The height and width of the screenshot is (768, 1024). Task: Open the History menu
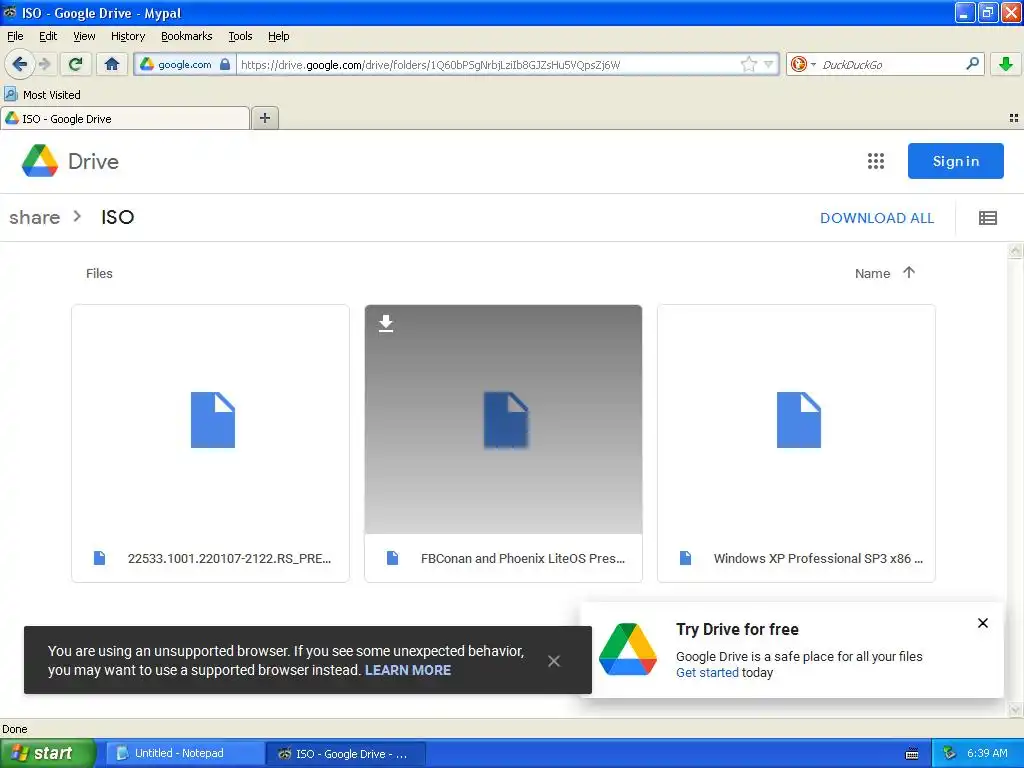click(127, 36)
